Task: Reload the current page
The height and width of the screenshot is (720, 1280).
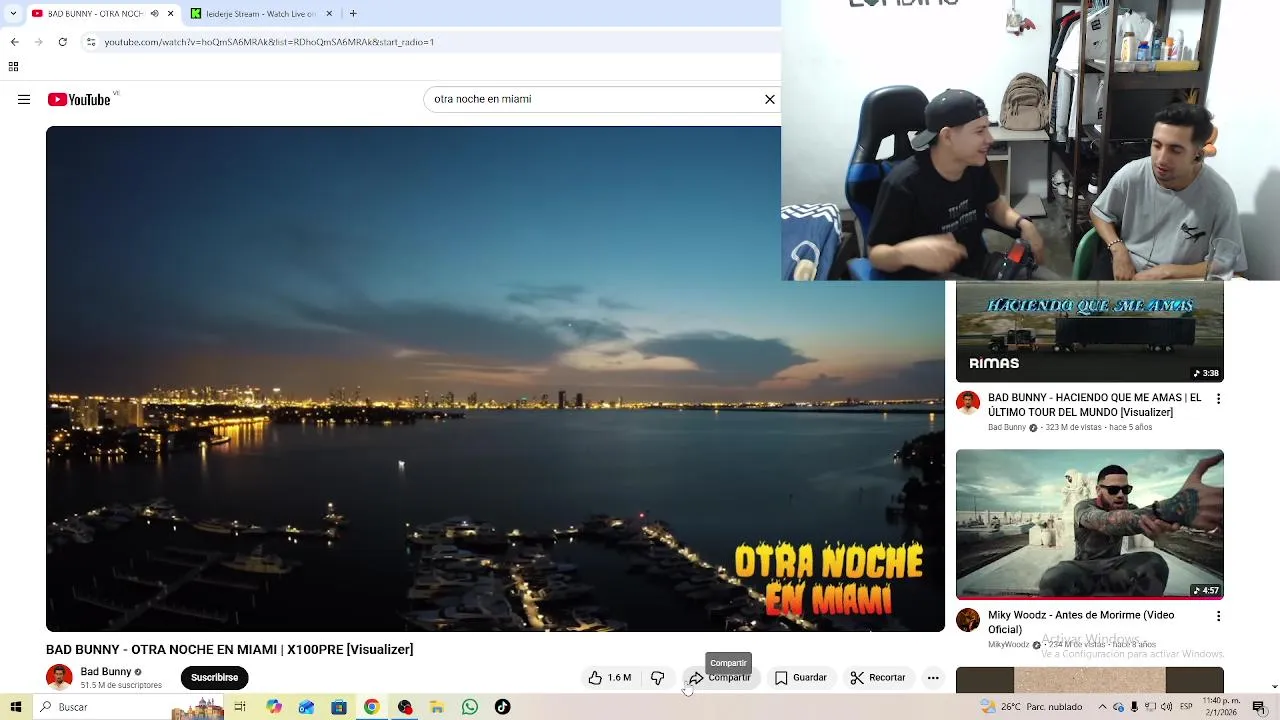Action: click(x=62, y=42)
